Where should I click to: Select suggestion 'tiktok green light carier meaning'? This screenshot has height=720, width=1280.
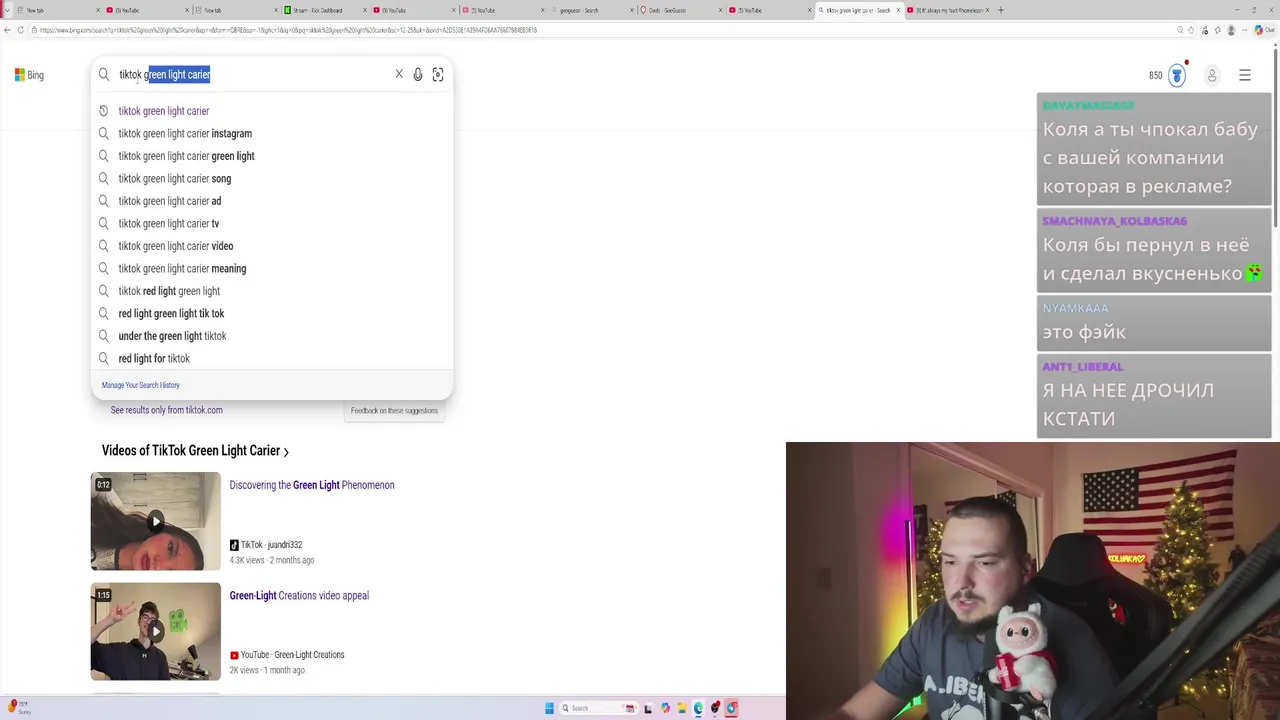click(x=271, y=268)
